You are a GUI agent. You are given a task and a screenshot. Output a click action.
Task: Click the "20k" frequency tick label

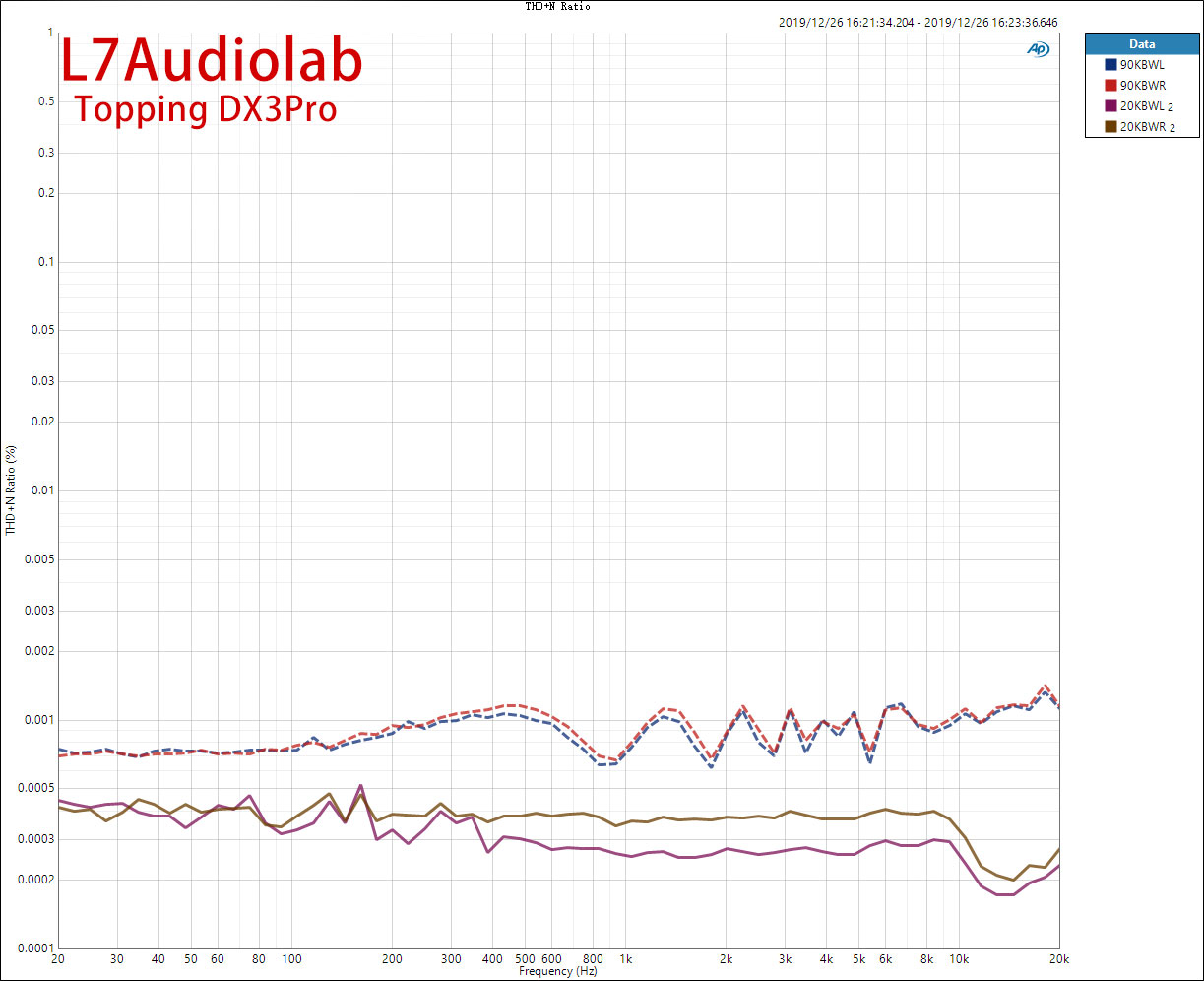pos(1059,958)
